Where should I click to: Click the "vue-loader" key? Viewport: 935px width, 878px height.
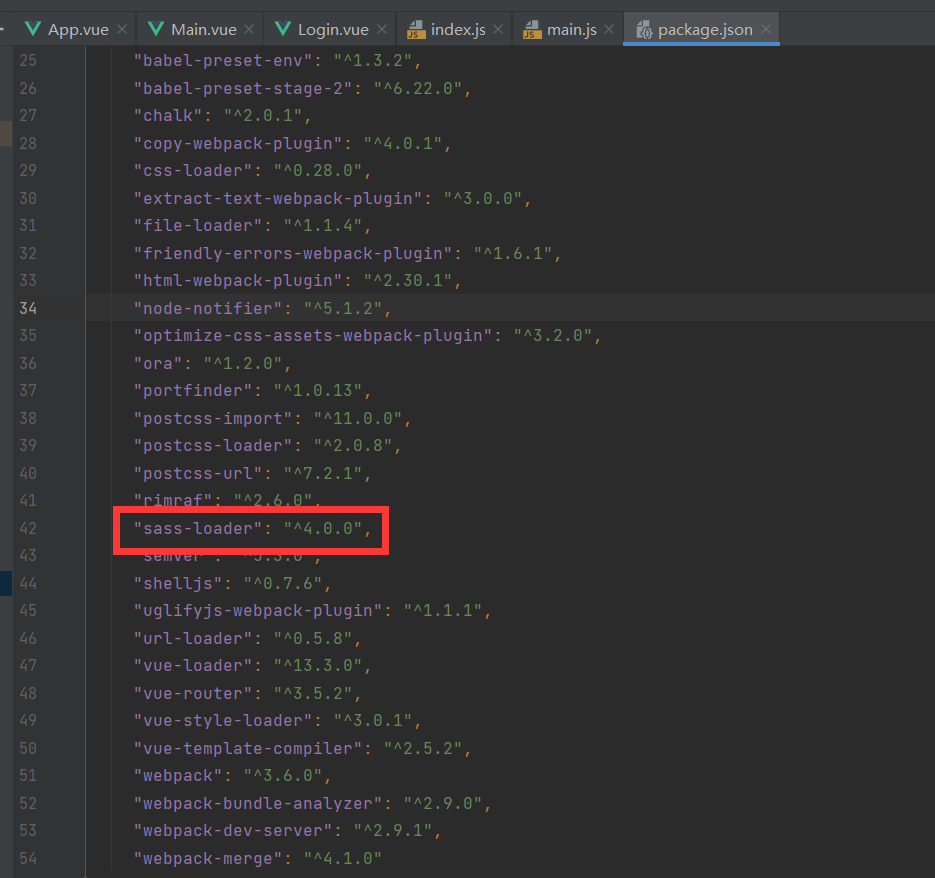(x=193, y=666)
